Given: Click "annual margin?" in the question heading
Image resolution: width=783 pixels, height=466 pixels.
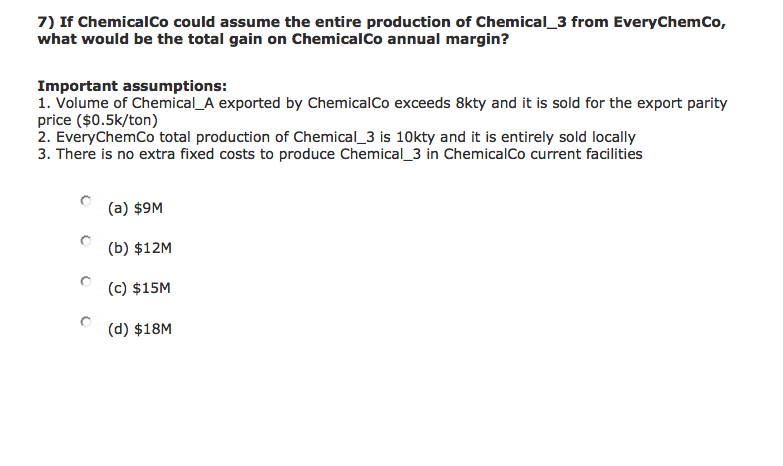Looking at the screenshot, I should click(x=448, y=39).
